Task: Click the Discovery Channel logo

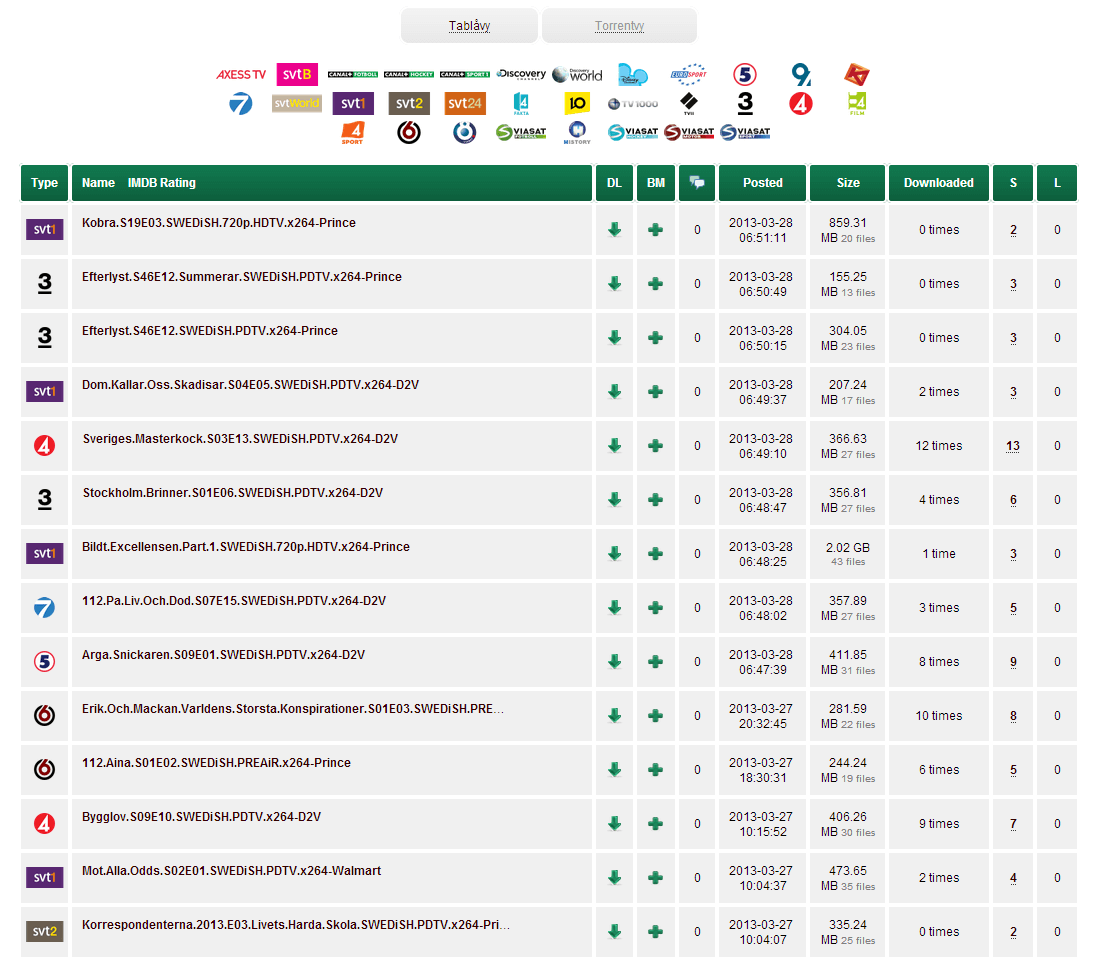Action: [x=521, y=74]
